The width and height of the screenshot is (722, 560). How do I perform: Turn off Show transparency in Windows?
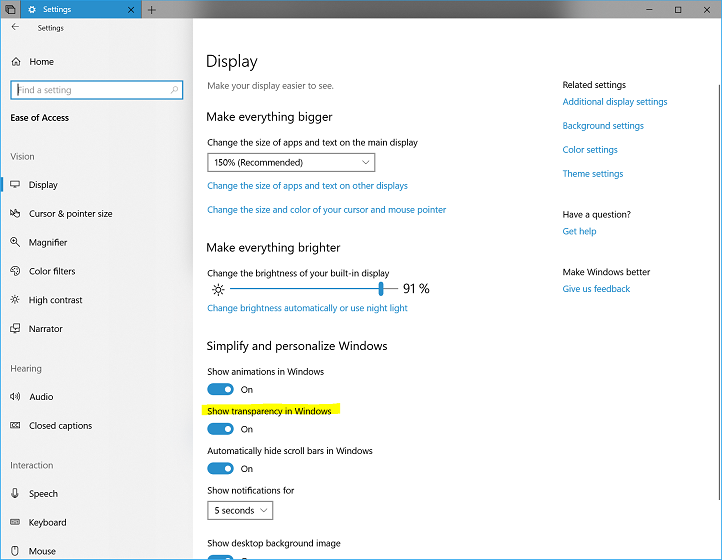click(x=221, y=429)
